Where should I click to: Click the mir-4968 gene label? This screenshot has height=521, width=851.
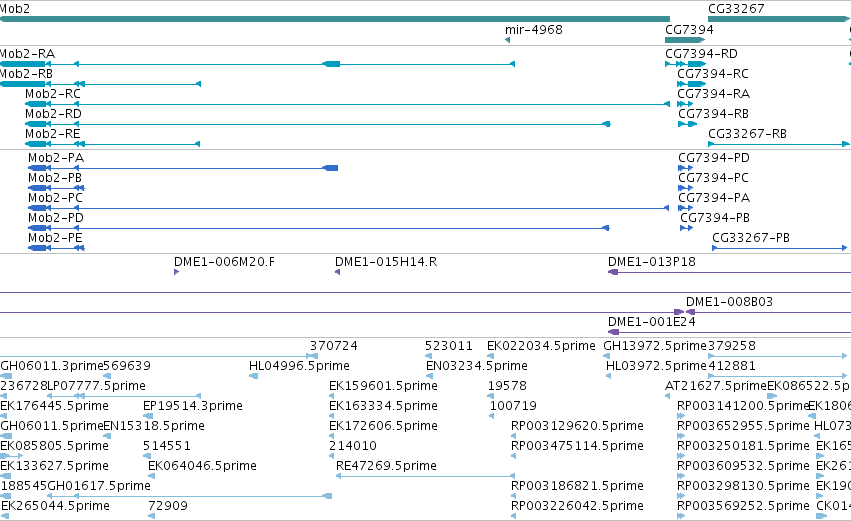pos(534,30)
